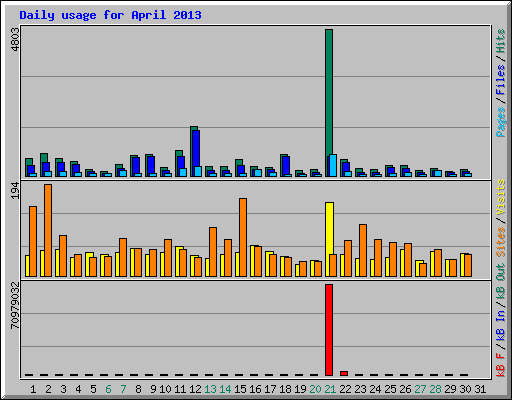This screenshot has width=512, height=400.
Task: Click day label 24 on the x-axis
Action: [x=375, y=389]
